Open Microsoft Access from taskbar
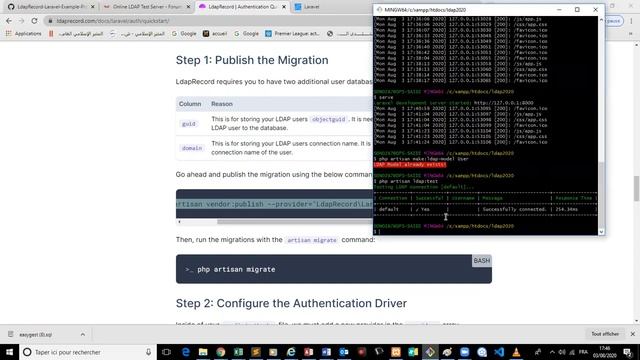 (309, 352)
